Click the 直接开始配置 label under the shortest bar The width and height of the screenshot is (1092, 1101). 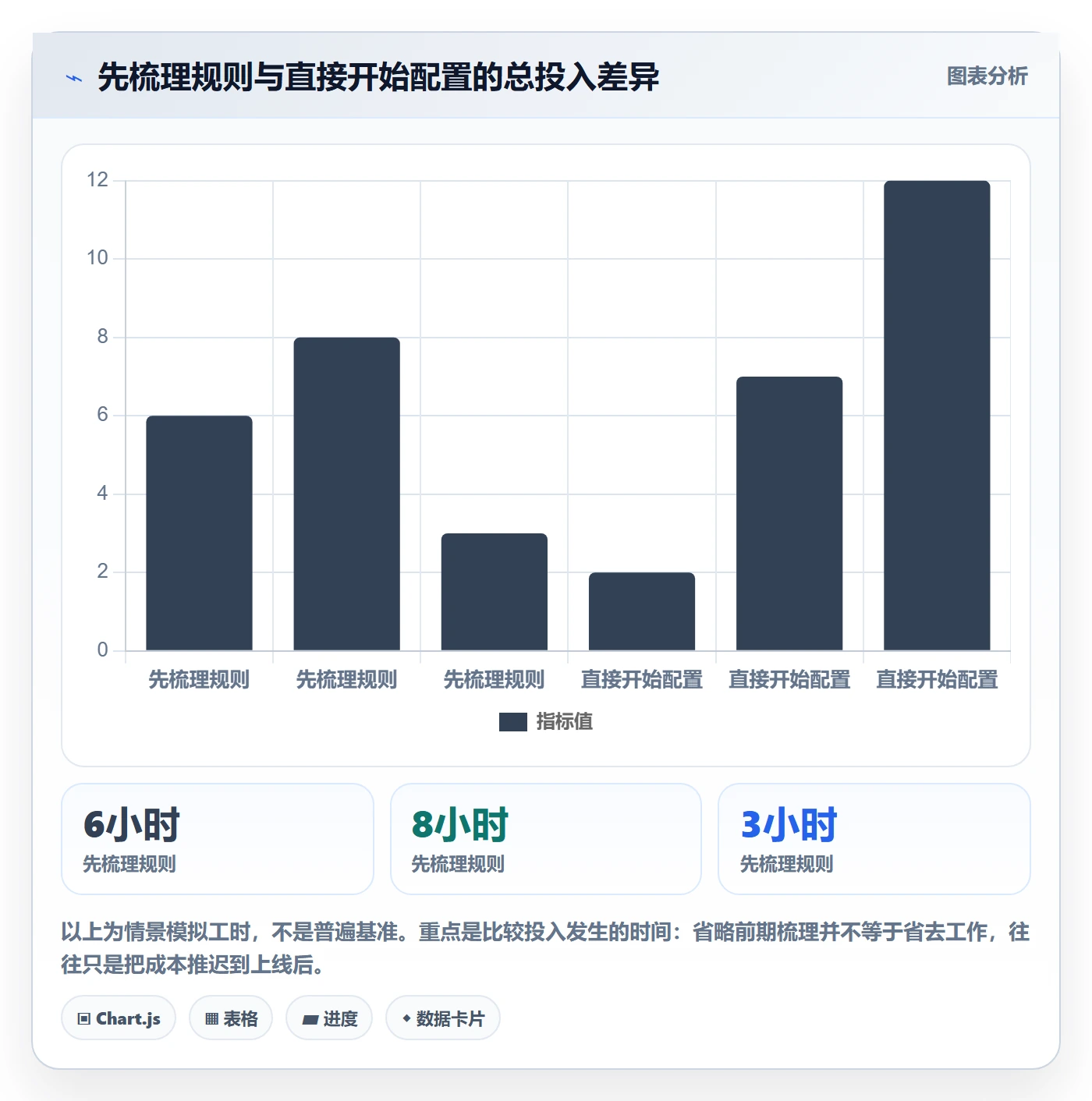(642, 680)
